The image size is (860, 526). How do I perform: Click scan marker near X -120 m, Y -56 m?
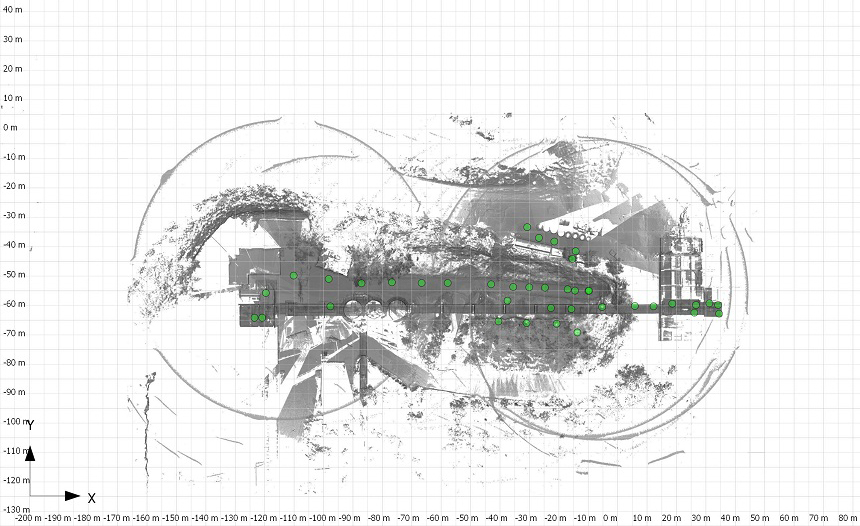coord(266,293)
